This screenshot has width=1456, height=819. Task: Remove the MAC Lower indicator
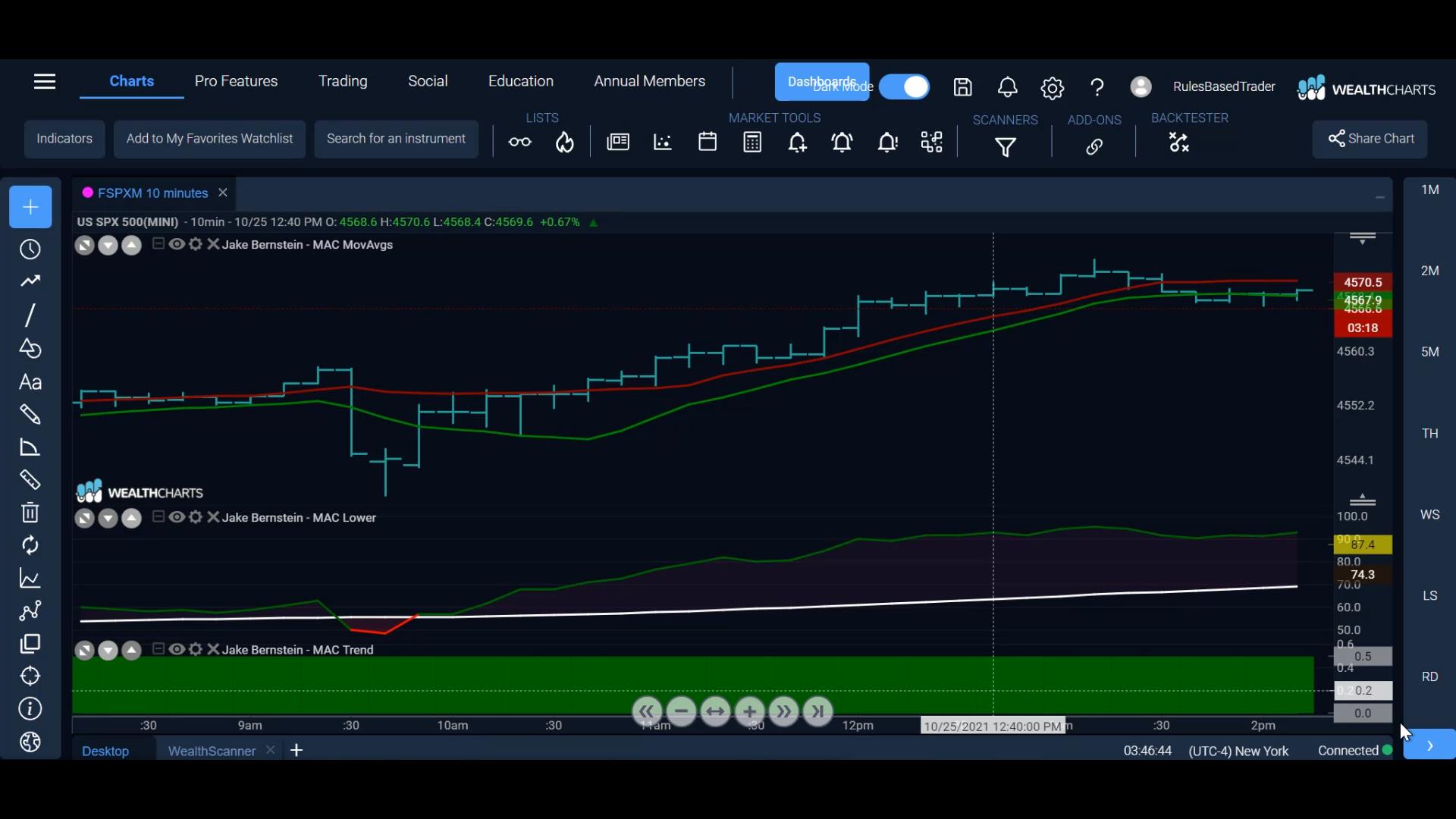(x=213, y=517)
